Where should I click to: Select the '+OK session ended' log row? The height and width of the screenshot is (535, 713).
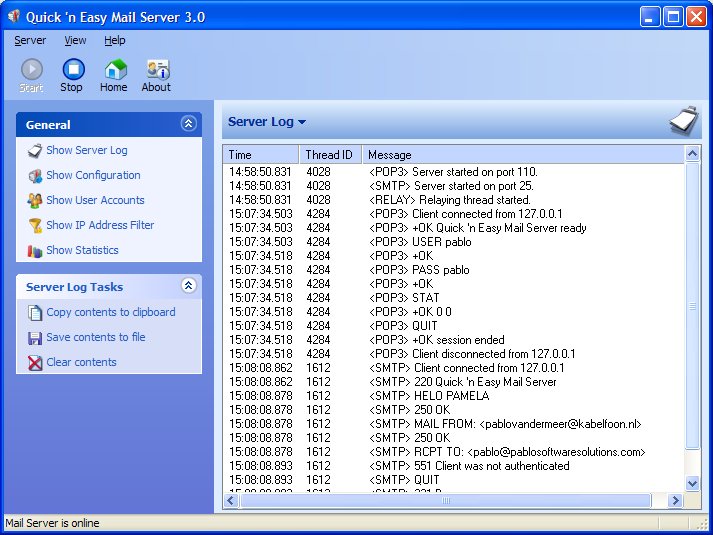[x=453, y=340]
